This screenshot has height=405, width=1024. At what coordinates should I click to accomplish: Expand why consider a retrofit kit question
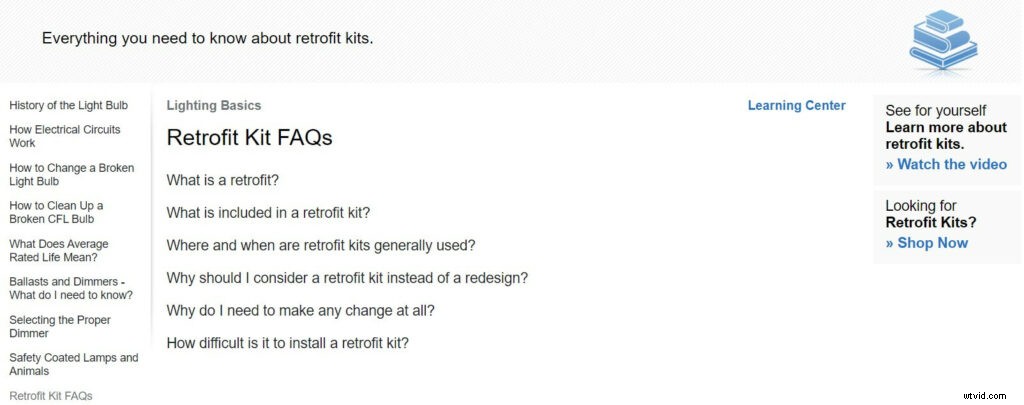click(x=346, y=277)
